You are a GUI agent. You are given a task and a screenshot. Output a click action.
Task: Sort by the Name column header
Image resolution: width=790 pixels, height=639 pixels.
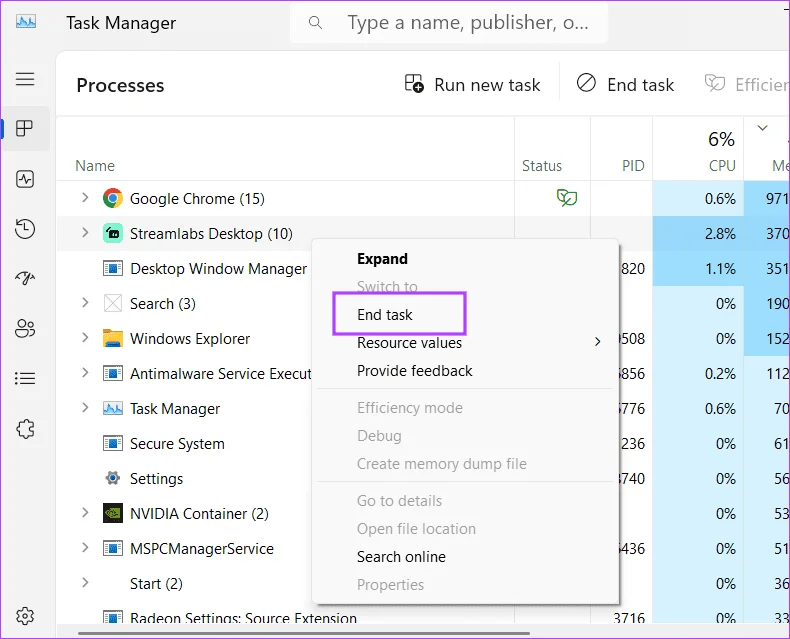[95, 166]
